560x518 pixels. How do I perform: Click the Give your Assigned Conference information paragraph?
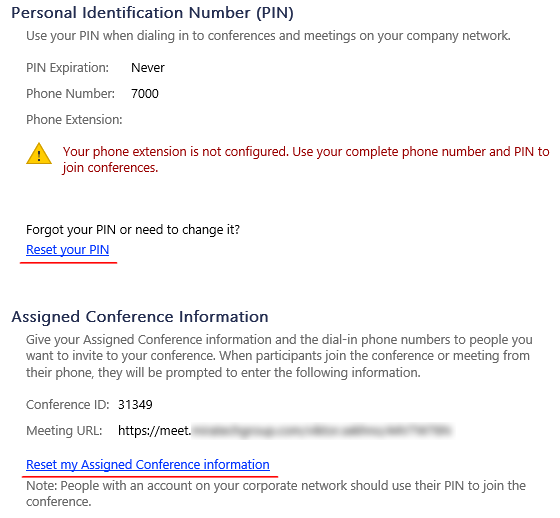click(x=279, y=356)
